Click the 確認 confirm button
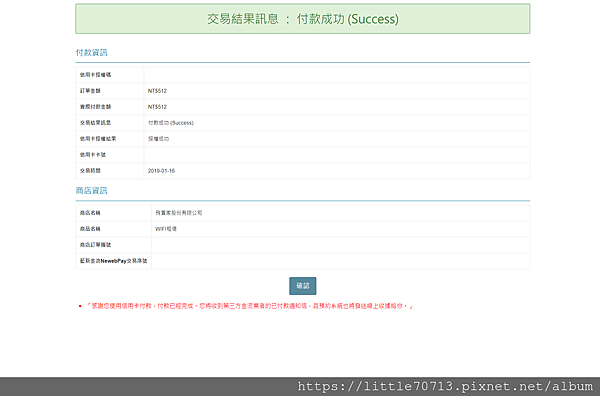The width and height of the screenshot is (600, 396). point(302,286)
